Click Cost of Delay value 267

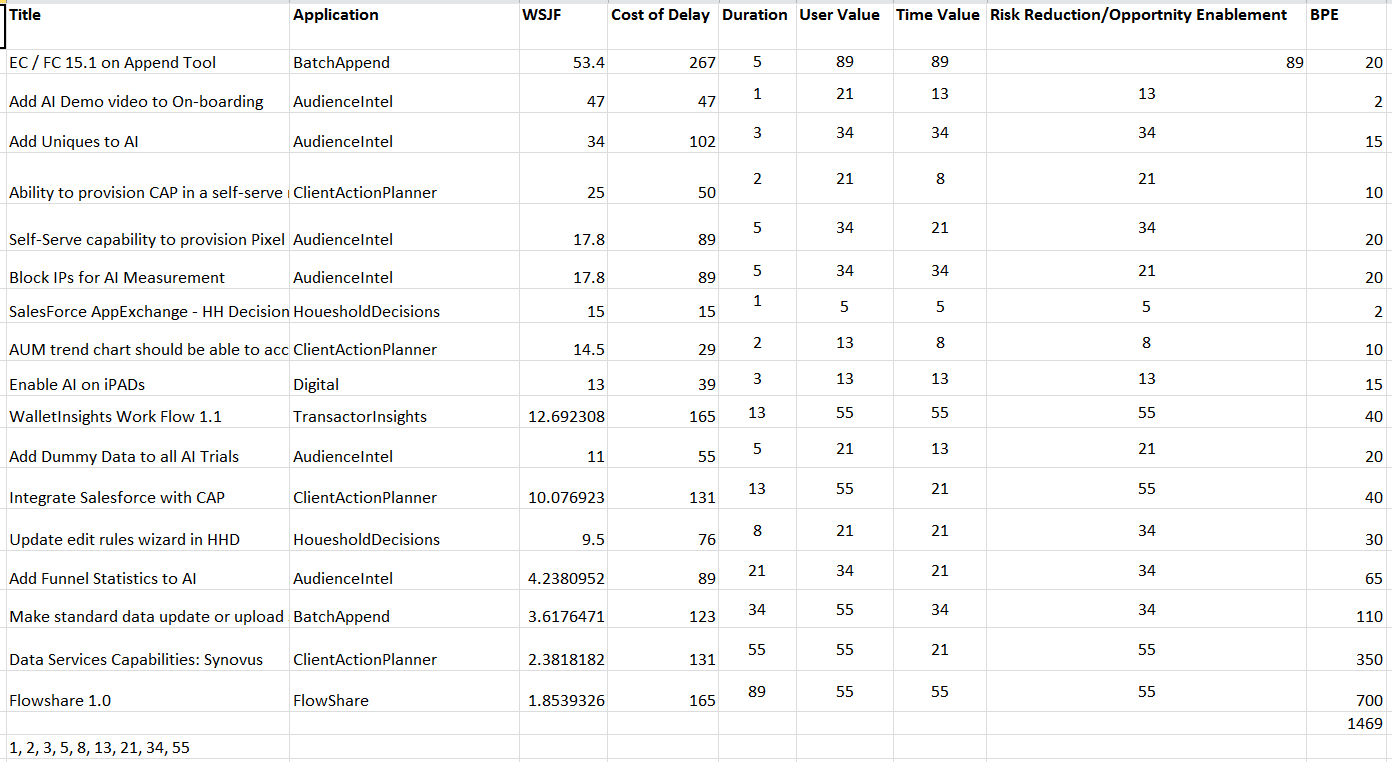664,62
